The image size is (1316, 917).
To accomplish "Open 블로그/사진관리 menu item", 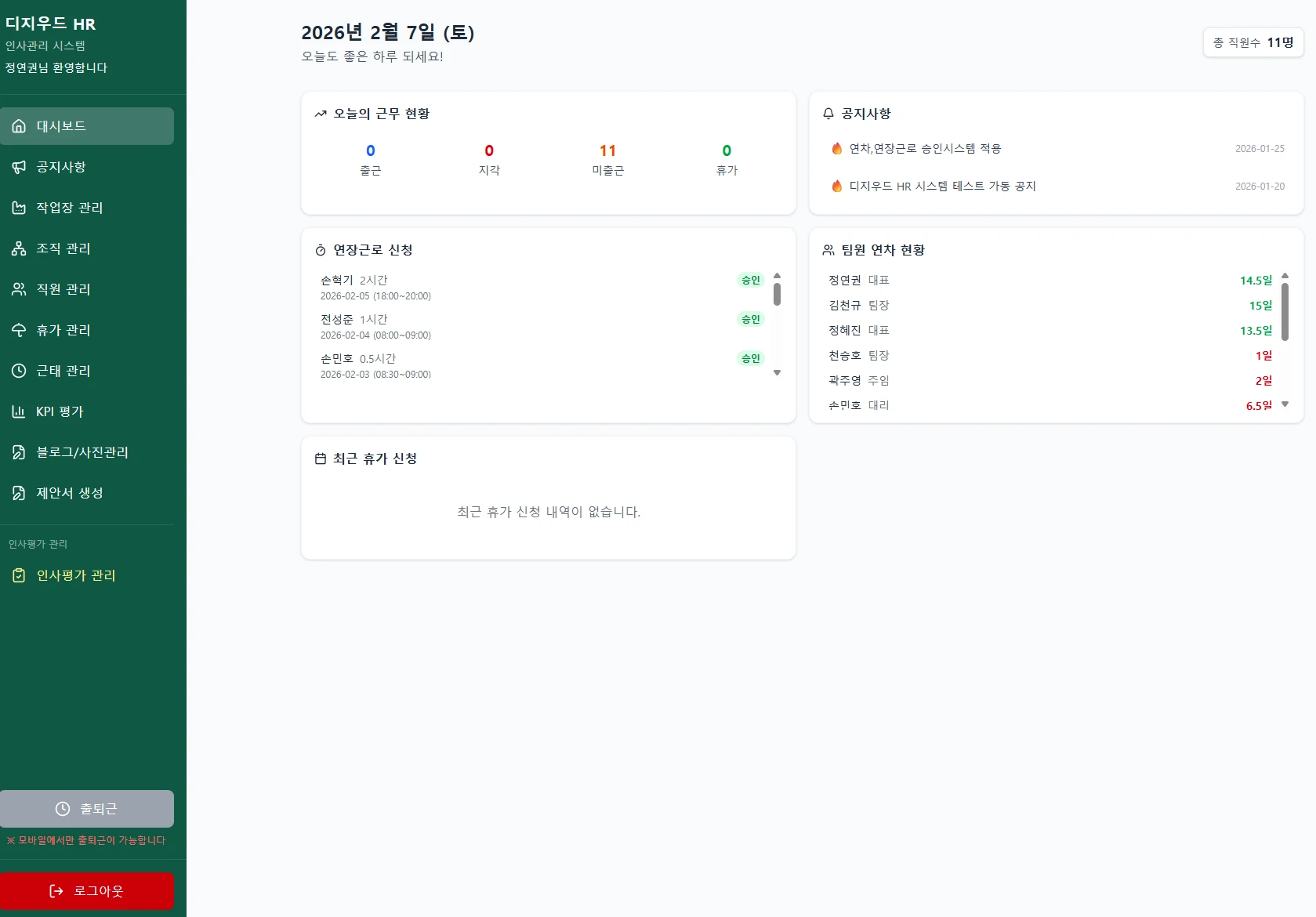I will tap(87, 452).
